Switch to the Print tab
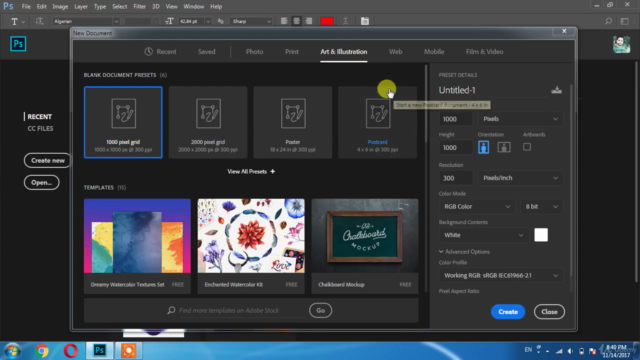 click(x=292, y=52)
